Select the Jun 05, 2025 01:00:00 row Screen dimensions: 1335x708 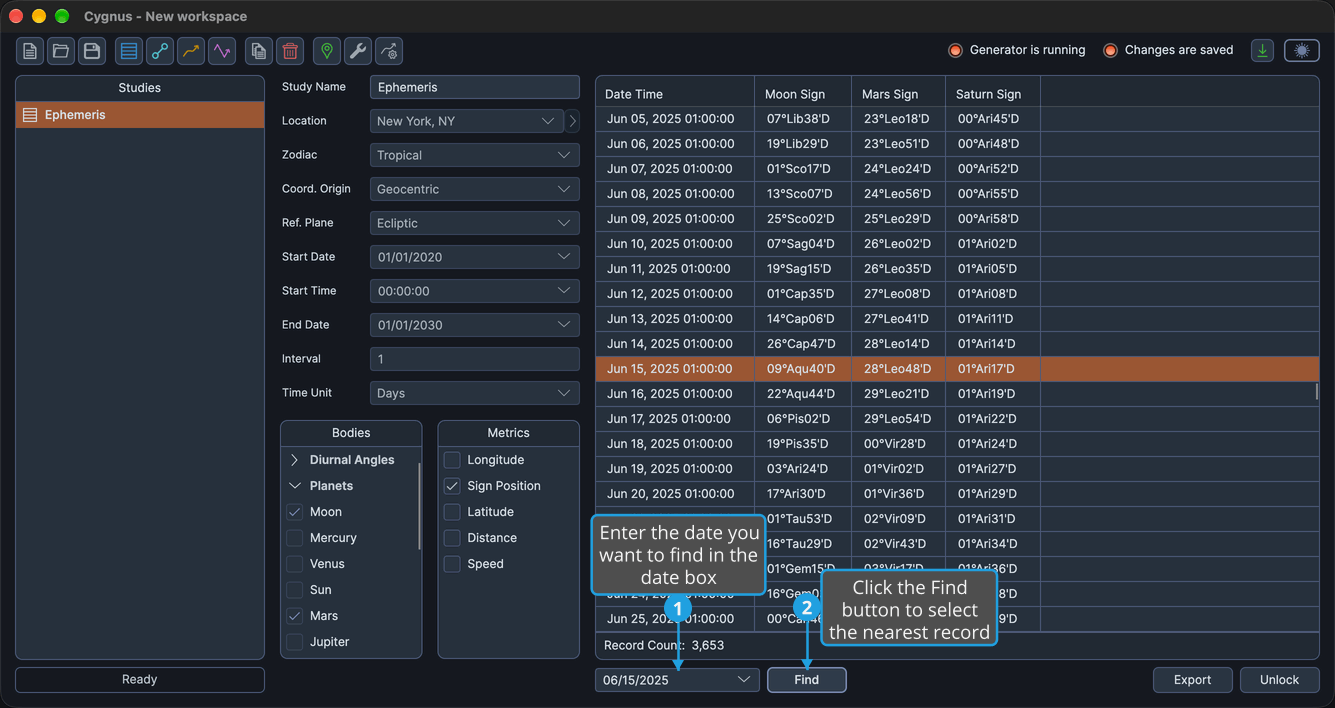point(958,119)
